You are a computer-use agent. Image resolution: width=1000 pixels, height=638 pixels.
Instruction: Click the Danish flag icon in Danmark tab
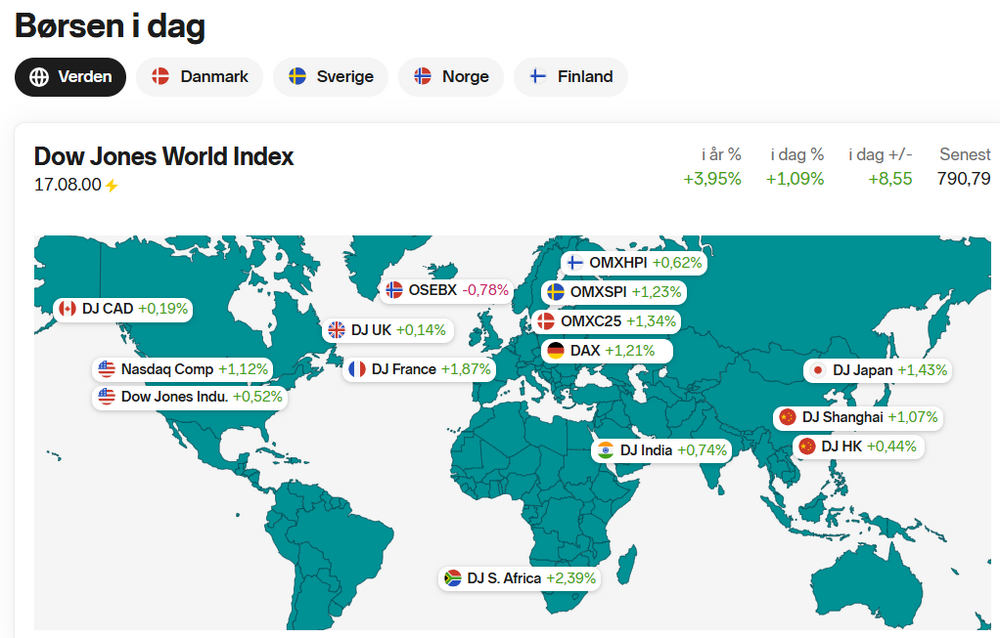[x=160, y=77]
